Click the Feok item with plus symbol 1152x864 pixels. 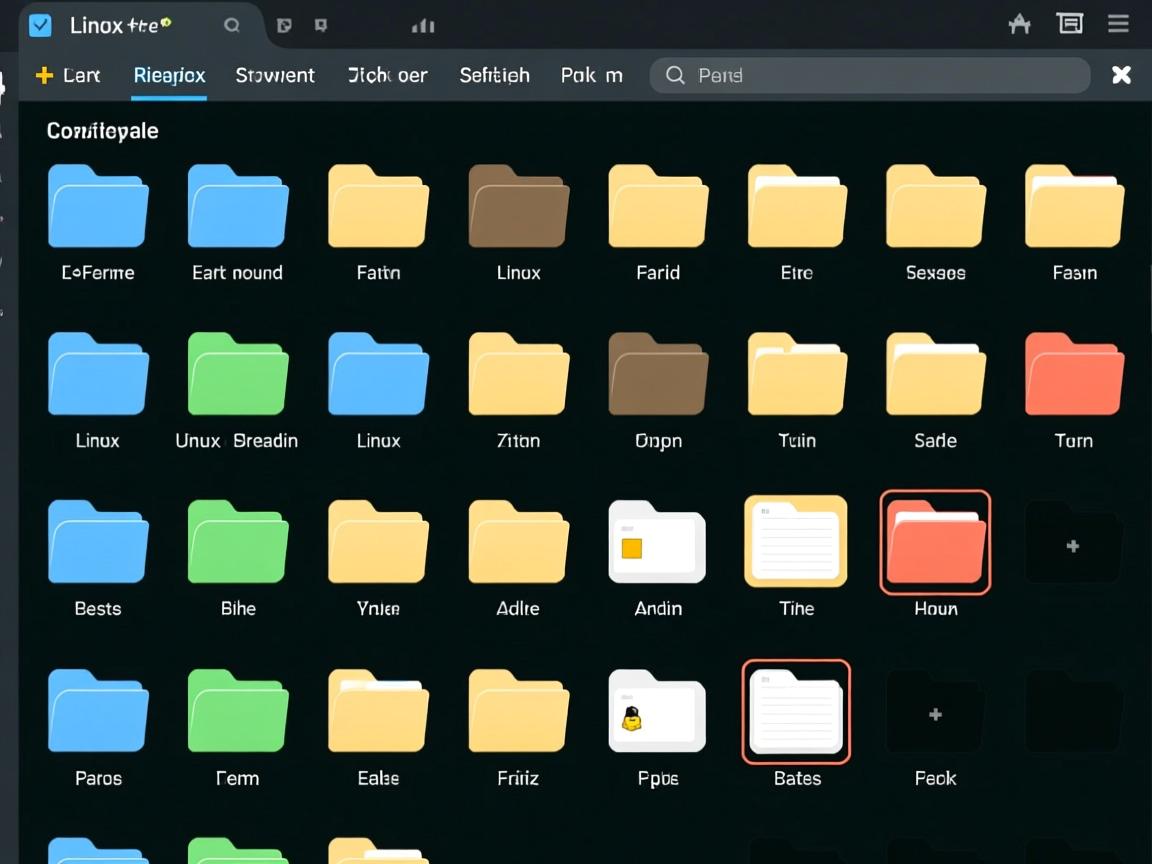(x=934, y=712)
